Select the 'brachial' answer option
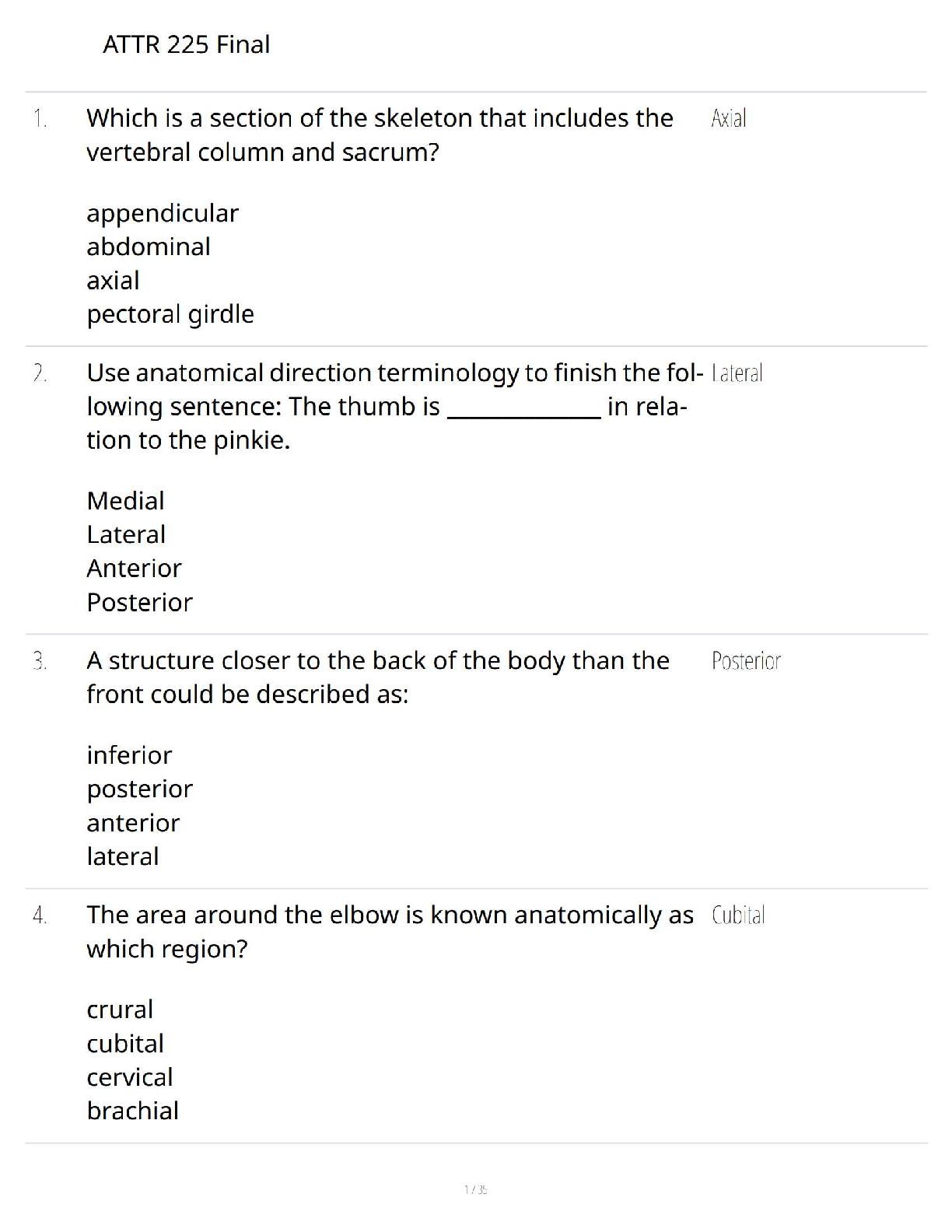This screenshot has height=1232, width=952. pos(132,1111)
